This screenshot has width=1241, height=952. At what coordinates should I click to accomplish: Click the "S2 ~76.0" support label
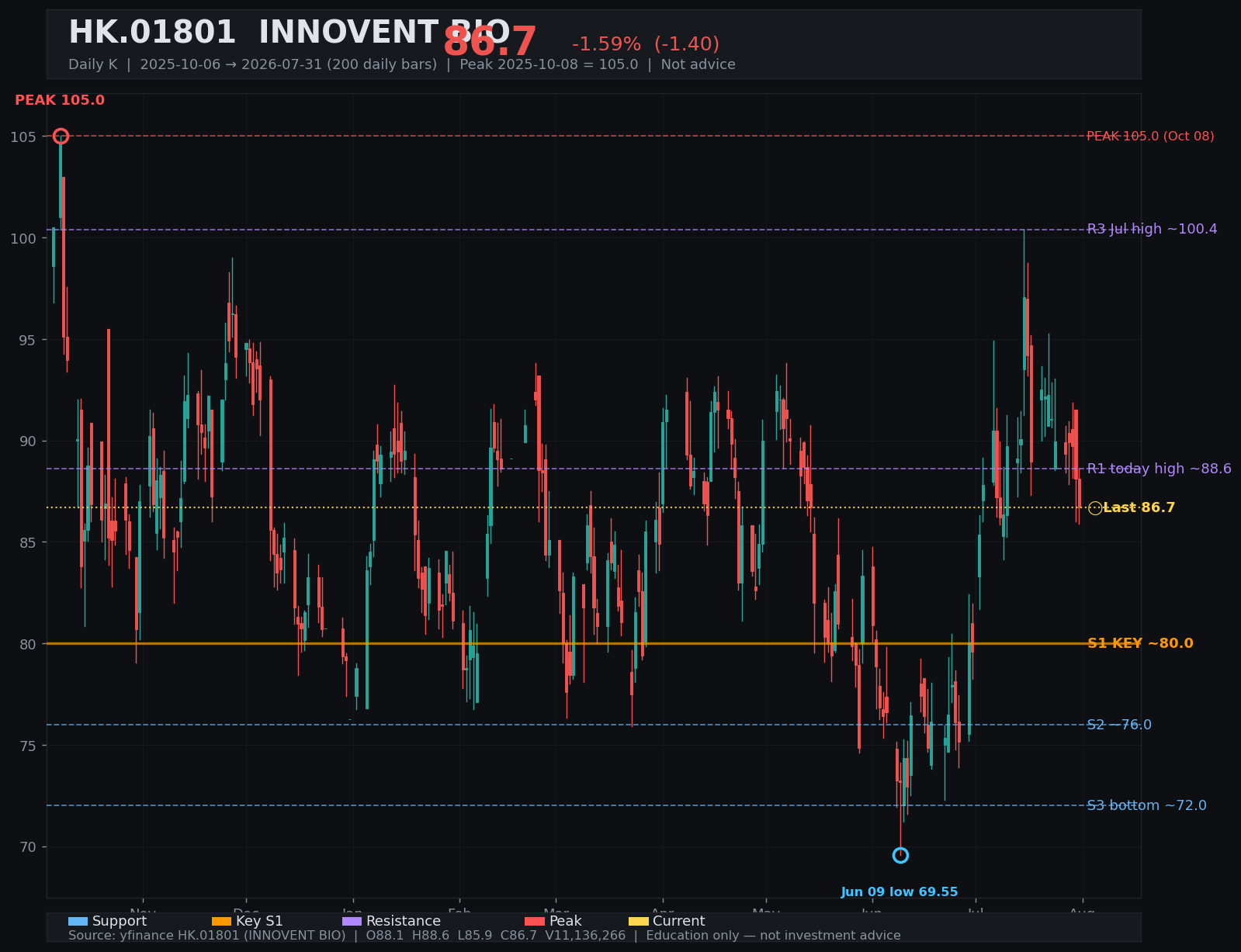(1119, 725)
